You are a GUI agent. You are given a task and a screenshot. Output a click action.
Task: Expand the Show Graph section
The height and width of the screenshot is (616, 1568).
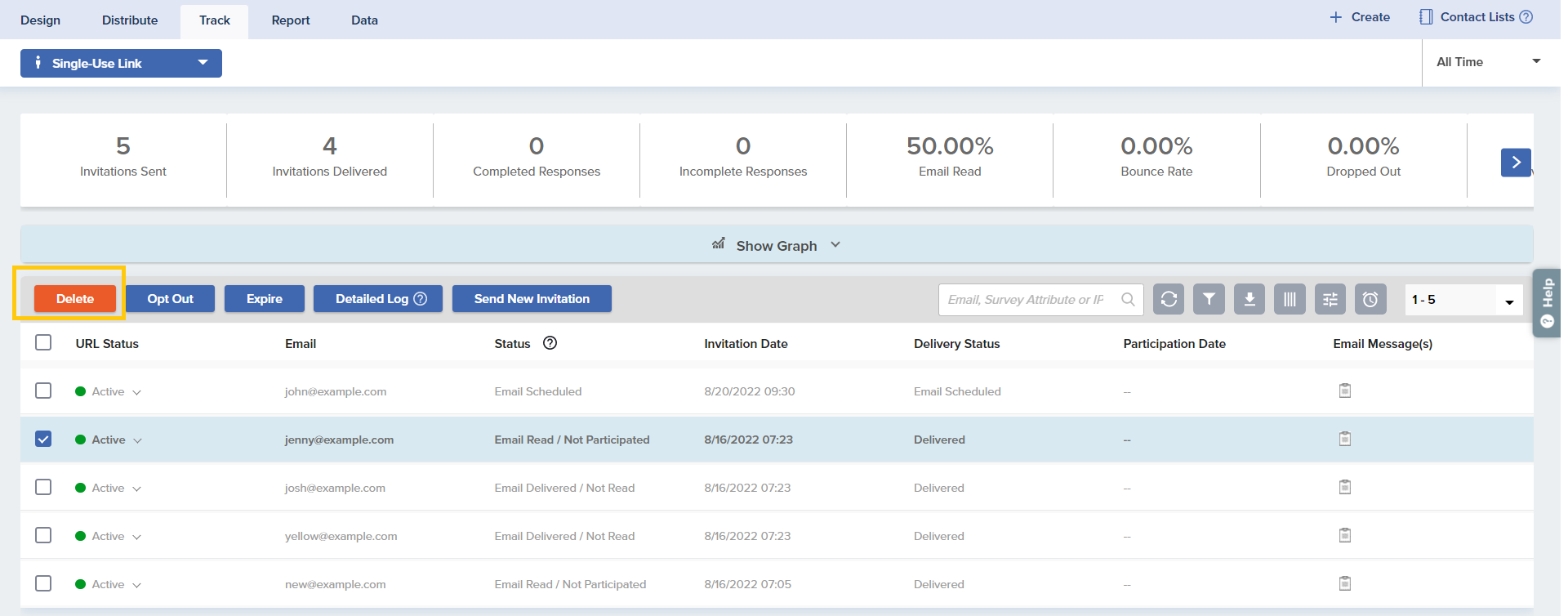coord(776,245)
